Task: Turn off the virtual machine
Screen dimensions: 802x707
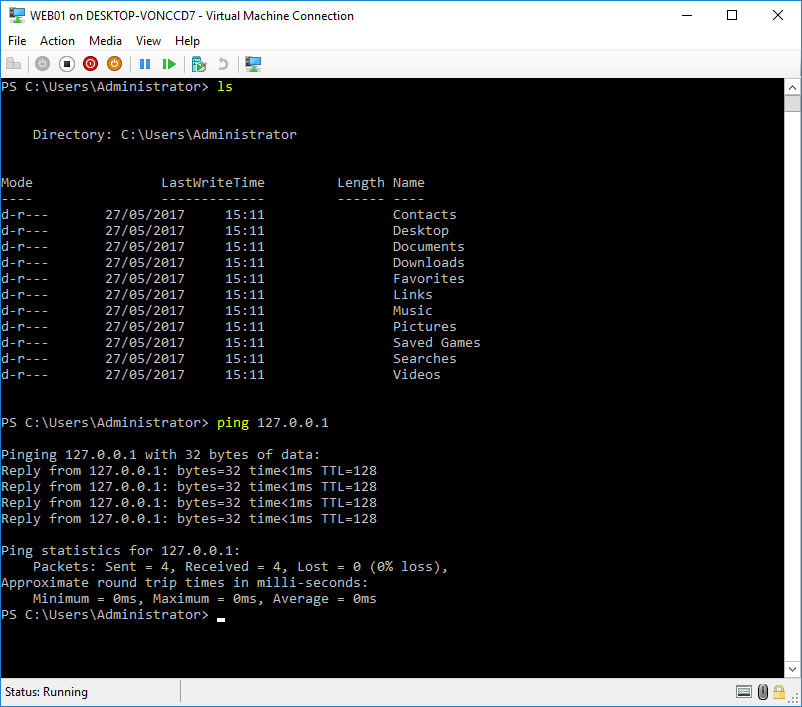Action: click(x=66, y=63)
